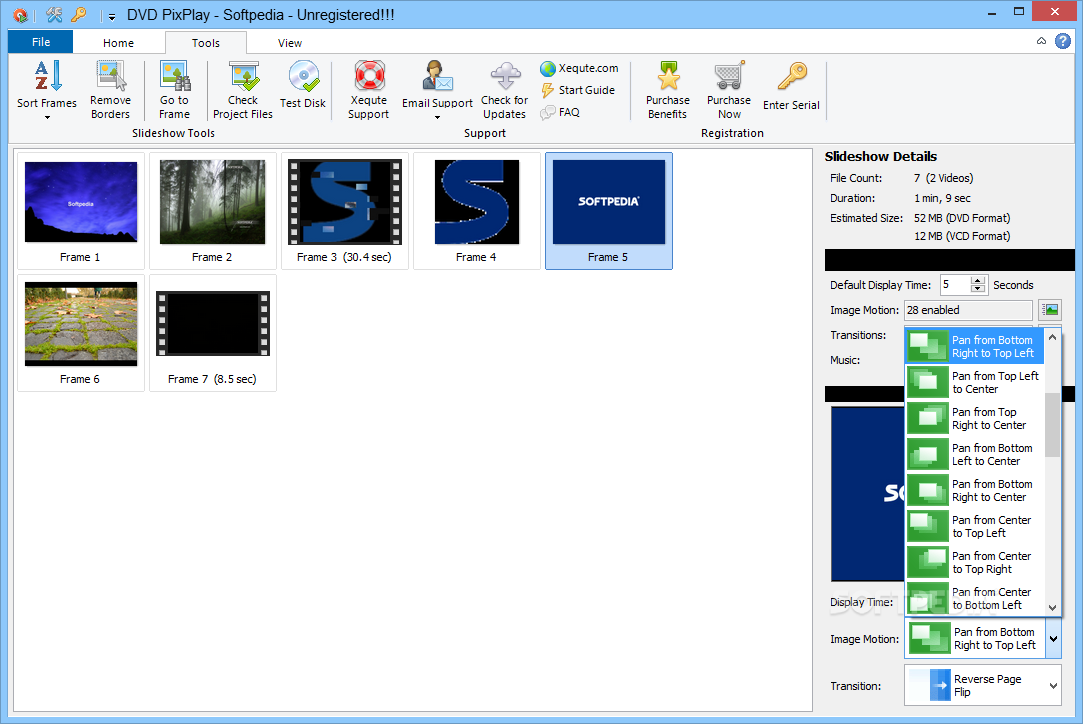Viewport: 1083px width, 724px height.
Task: Click the Email Support dropdown arrow
Action: [x=437, y=117]
